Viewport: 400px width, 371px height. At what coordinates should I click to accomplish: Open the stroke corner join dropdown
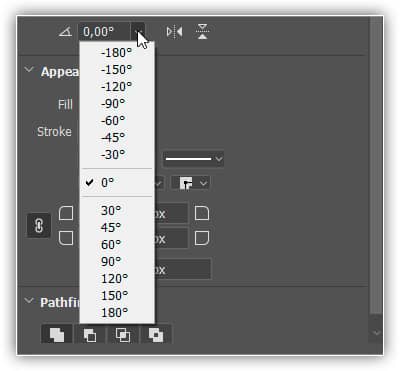(190, 183)
